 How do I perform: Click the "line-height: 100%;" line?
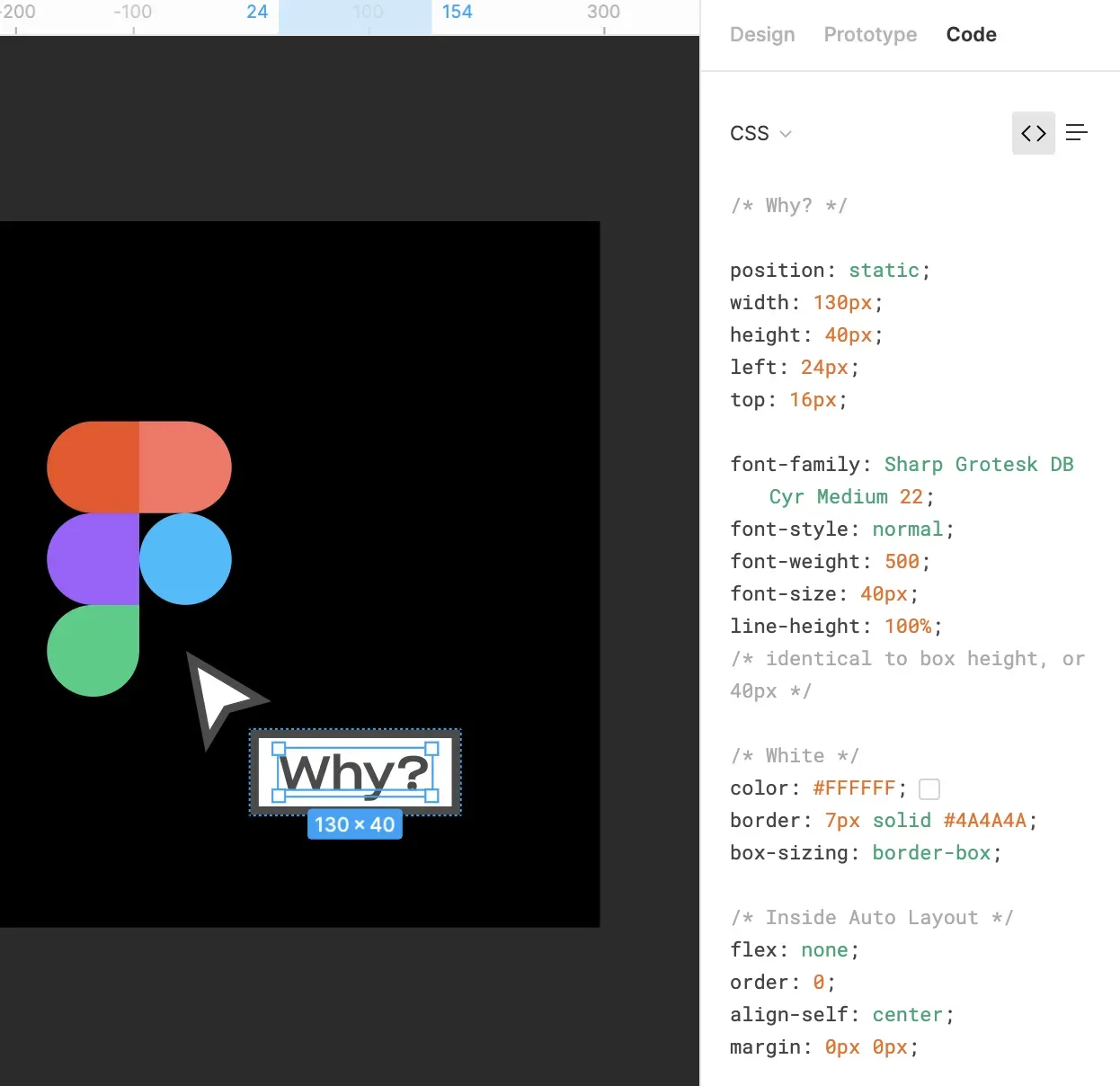coord(836,626)
